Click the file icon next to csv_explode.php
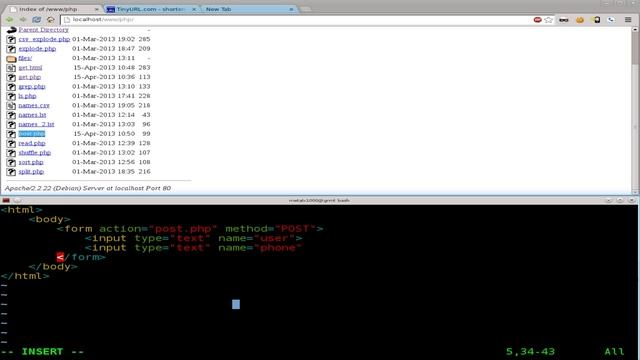640x360 pixels. (x=11, y=40)
